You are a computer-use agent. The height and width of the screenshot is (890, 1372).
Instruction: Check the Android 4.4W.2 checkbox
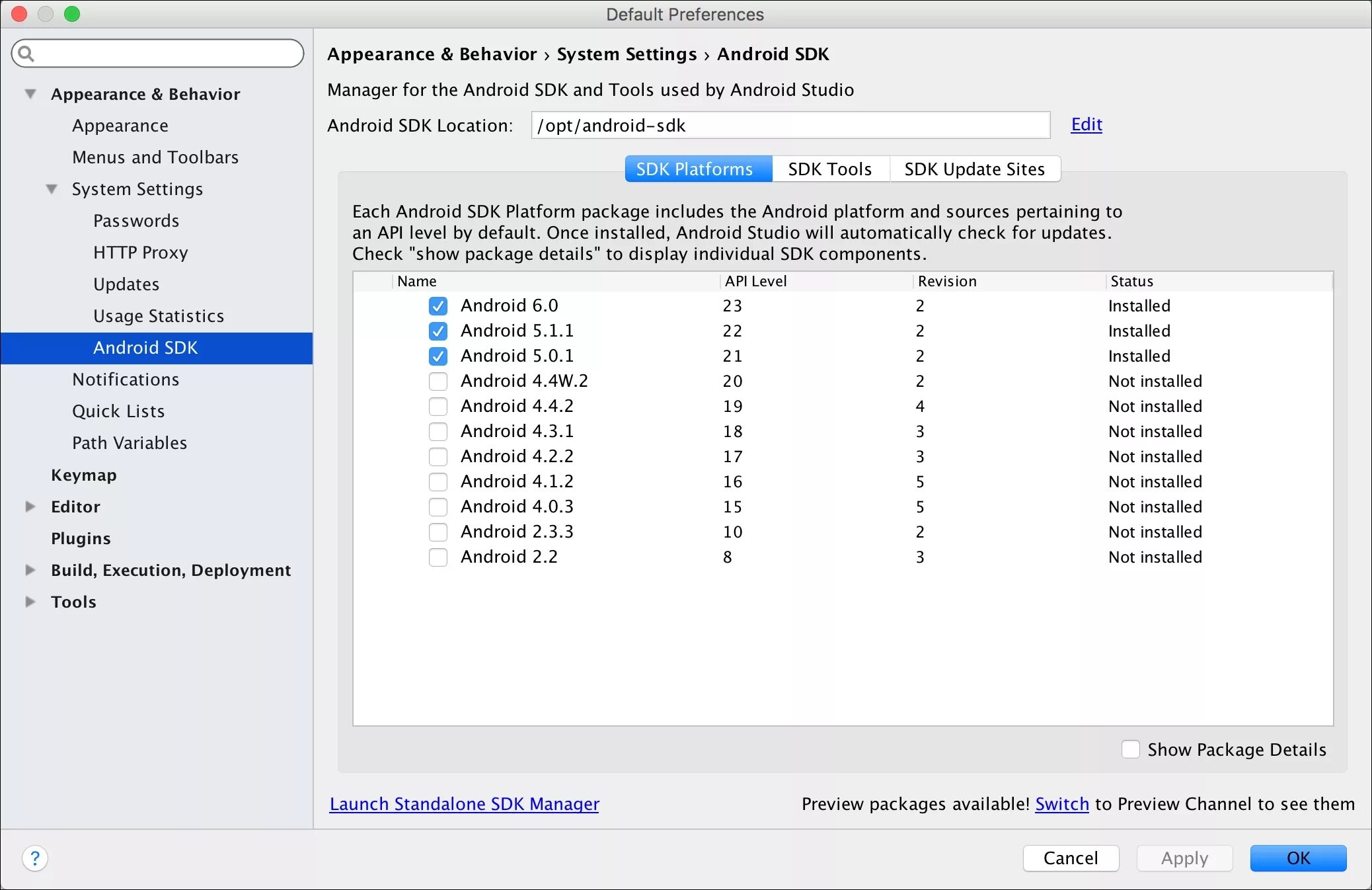tap(438, 381)
